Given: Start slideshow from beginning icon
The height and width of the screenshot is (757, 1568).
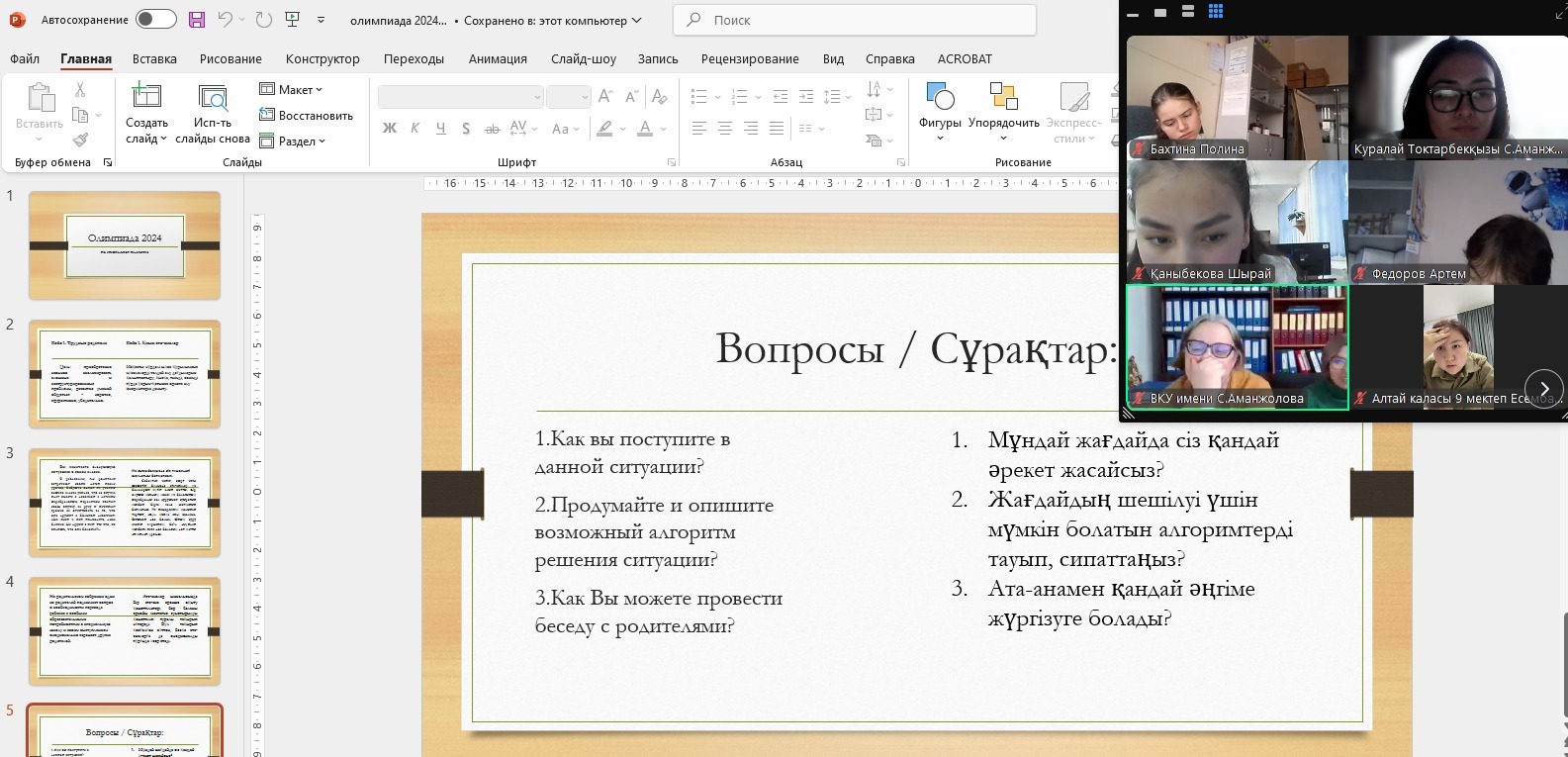Looking at the screenshot, I should tap(292, 20).
